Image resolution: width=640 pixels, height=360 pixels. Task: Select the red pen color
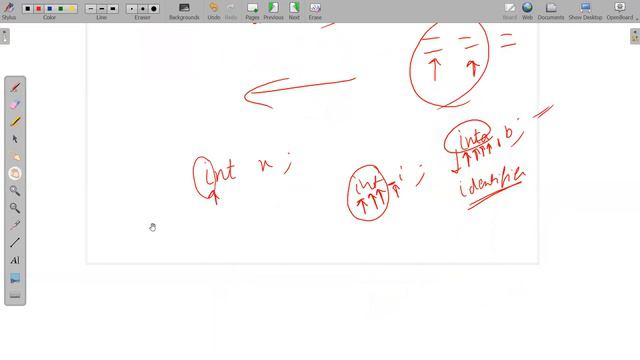click(39, 9)
